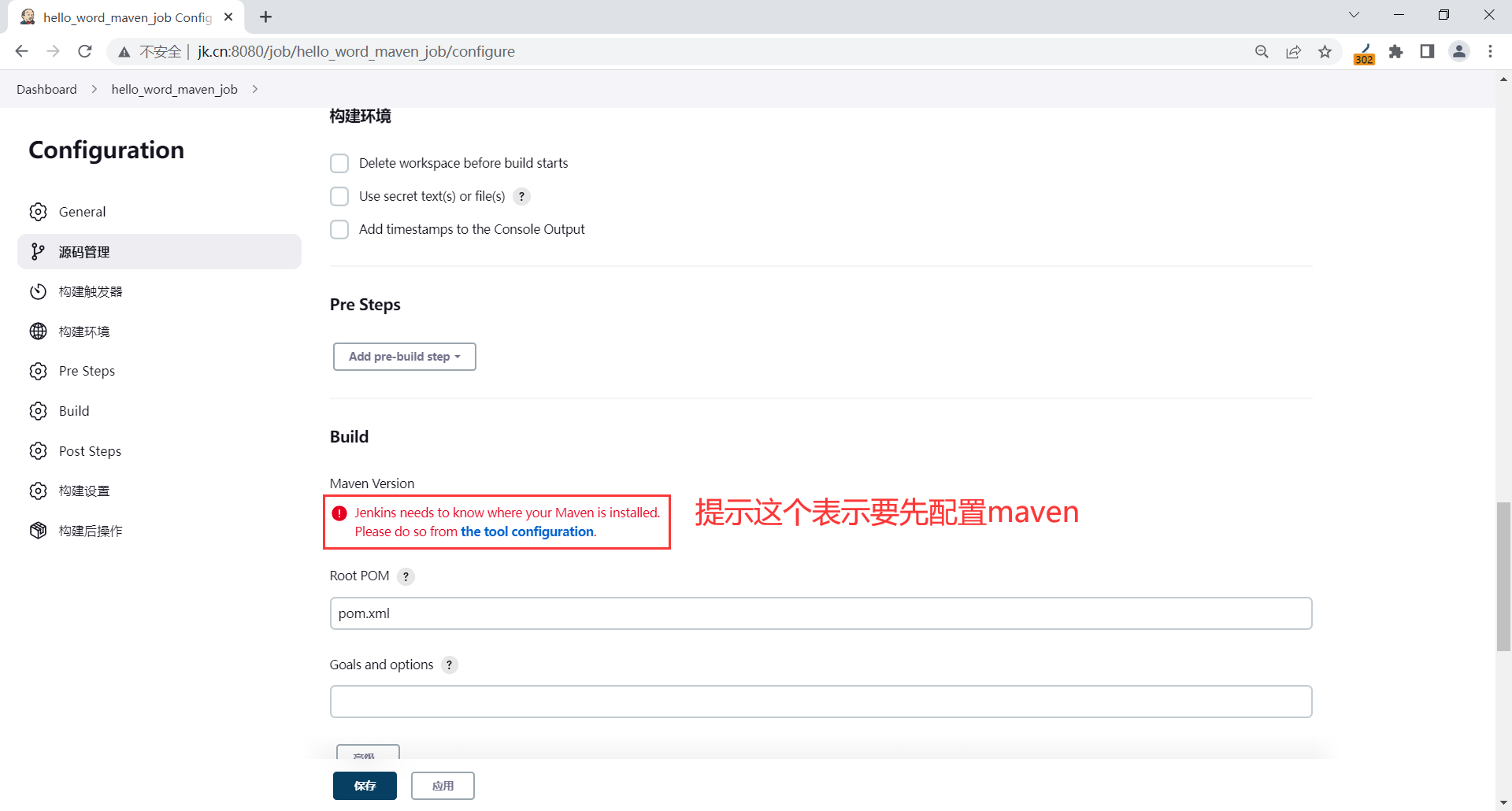Toggle the browser side panel icon
1512x811 pixels.
[x=1427, y=51]
